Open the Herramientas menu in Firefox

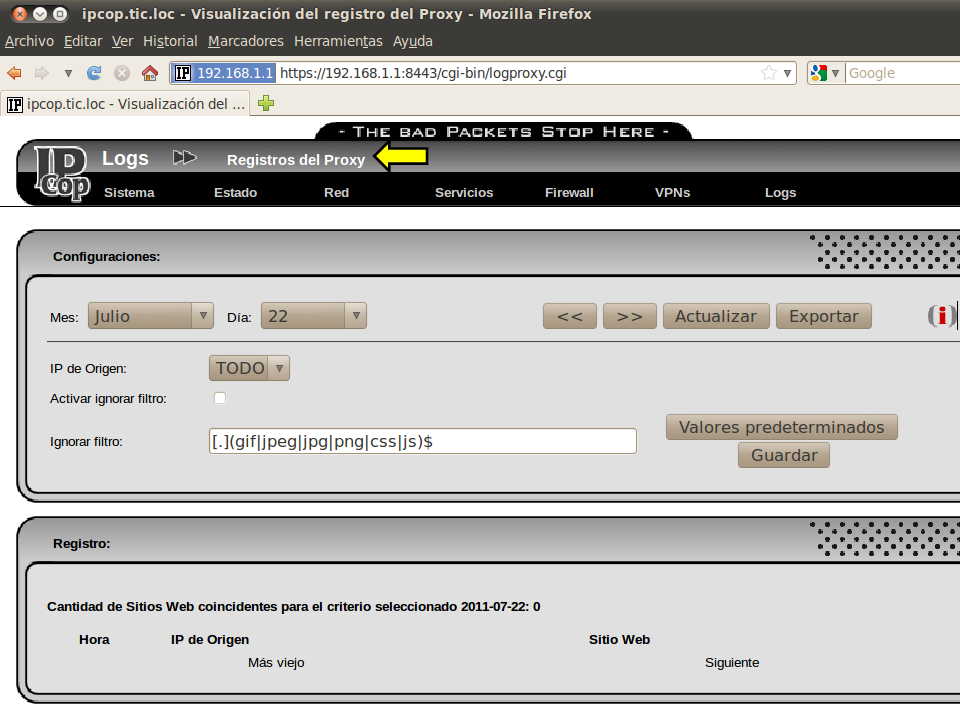[338, 41]
